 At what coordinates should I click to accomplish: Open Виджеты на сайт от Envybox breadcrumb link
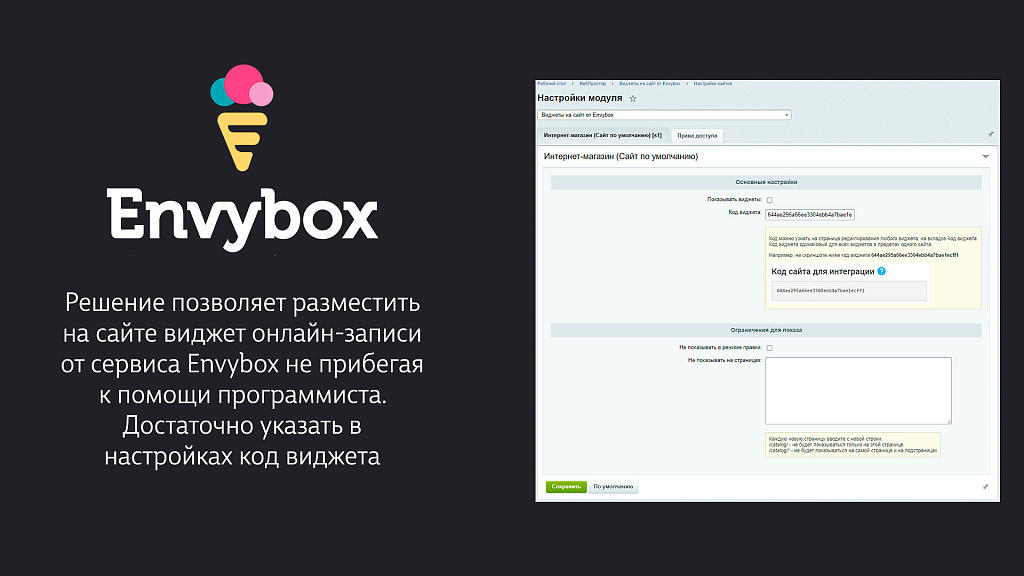pos(649,84)
